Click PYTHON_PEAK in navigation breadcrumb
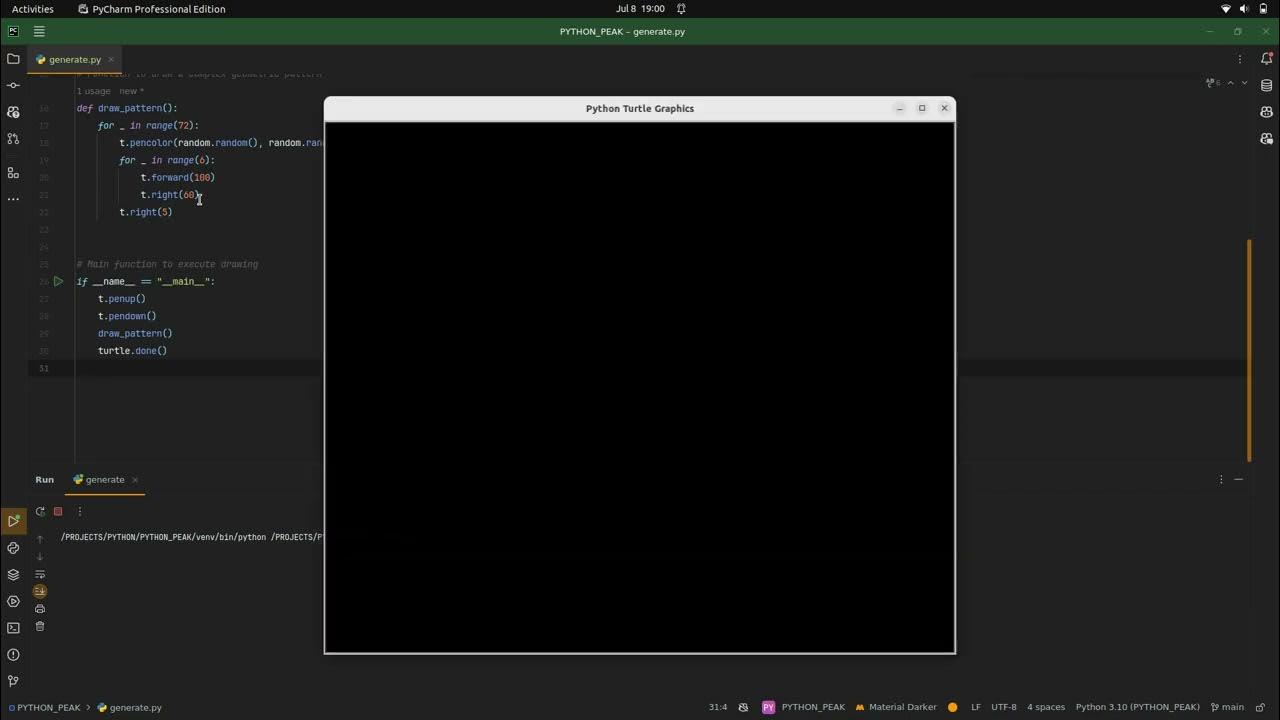Viewport: 1280px width, 720px height. [44, 707]
